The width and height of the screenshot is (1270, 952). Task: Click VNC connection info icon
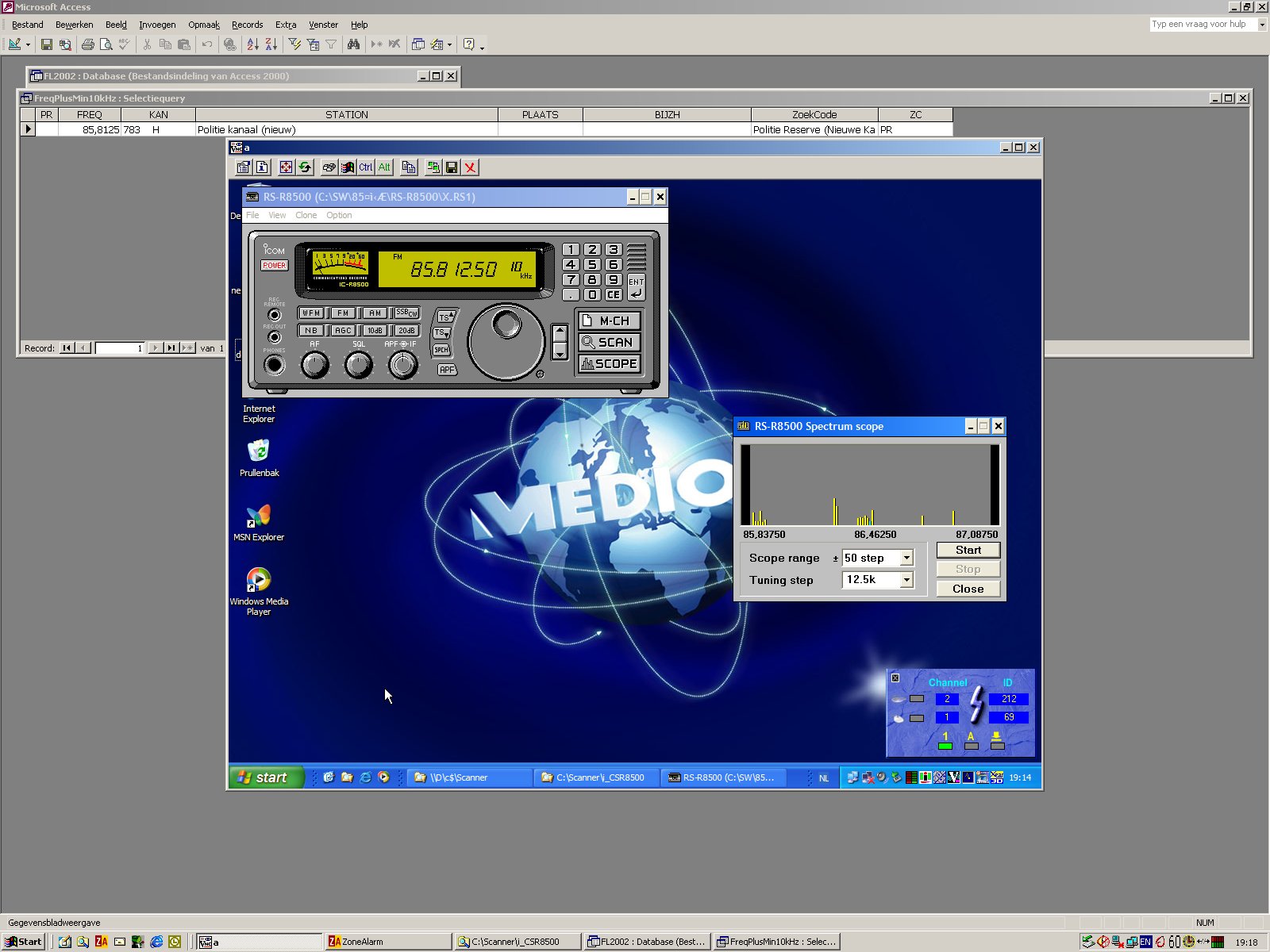[x=262, y=167]
